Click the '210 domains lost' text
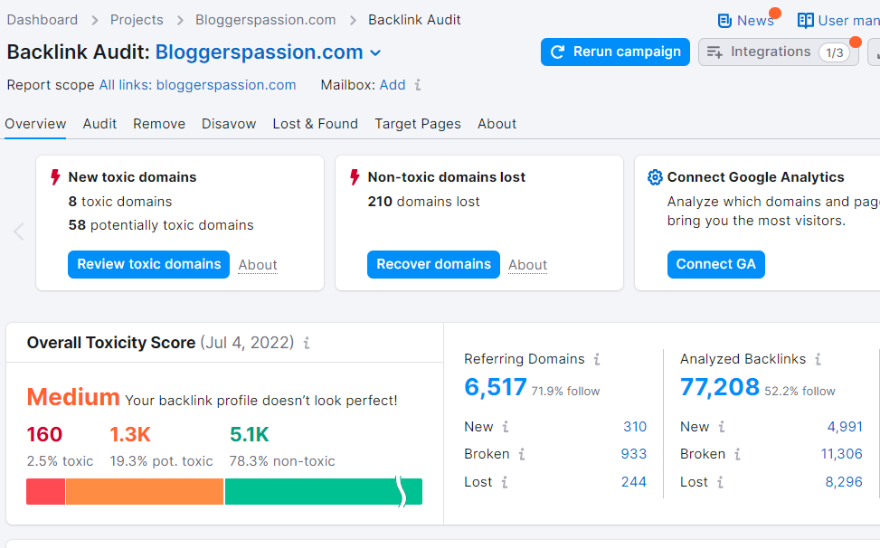The width and height of the screenshot is (880, 548). point(424,202)
